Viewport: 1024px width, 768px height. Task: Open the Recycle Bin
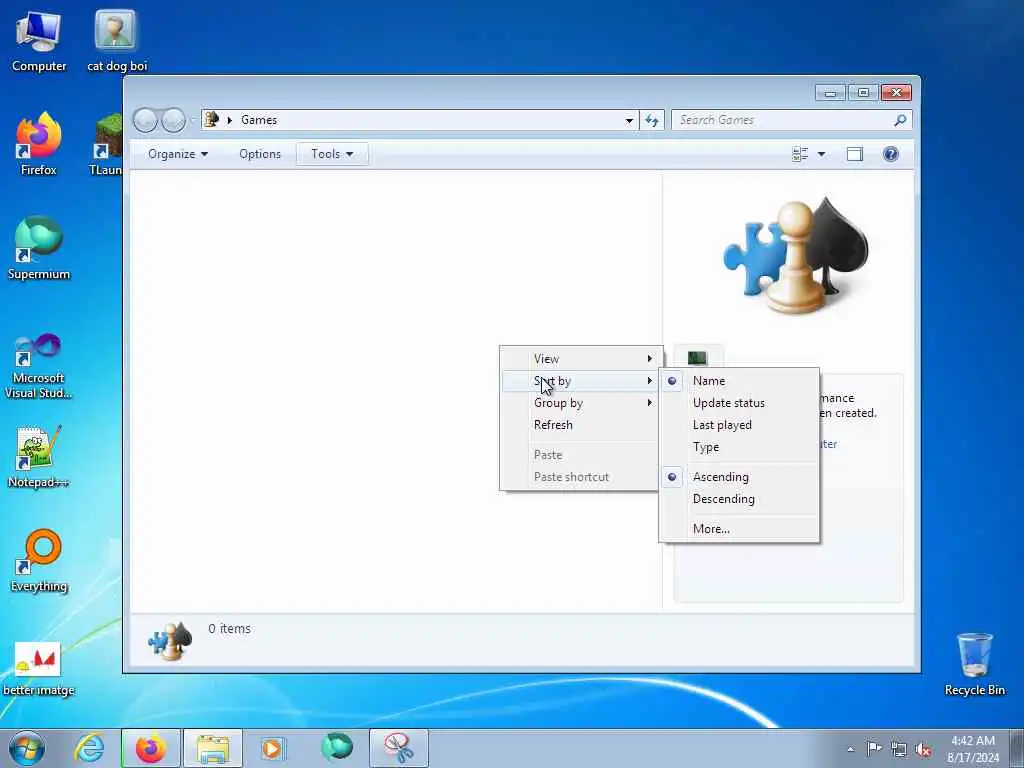pyautogui.click(x=974, y=664)
